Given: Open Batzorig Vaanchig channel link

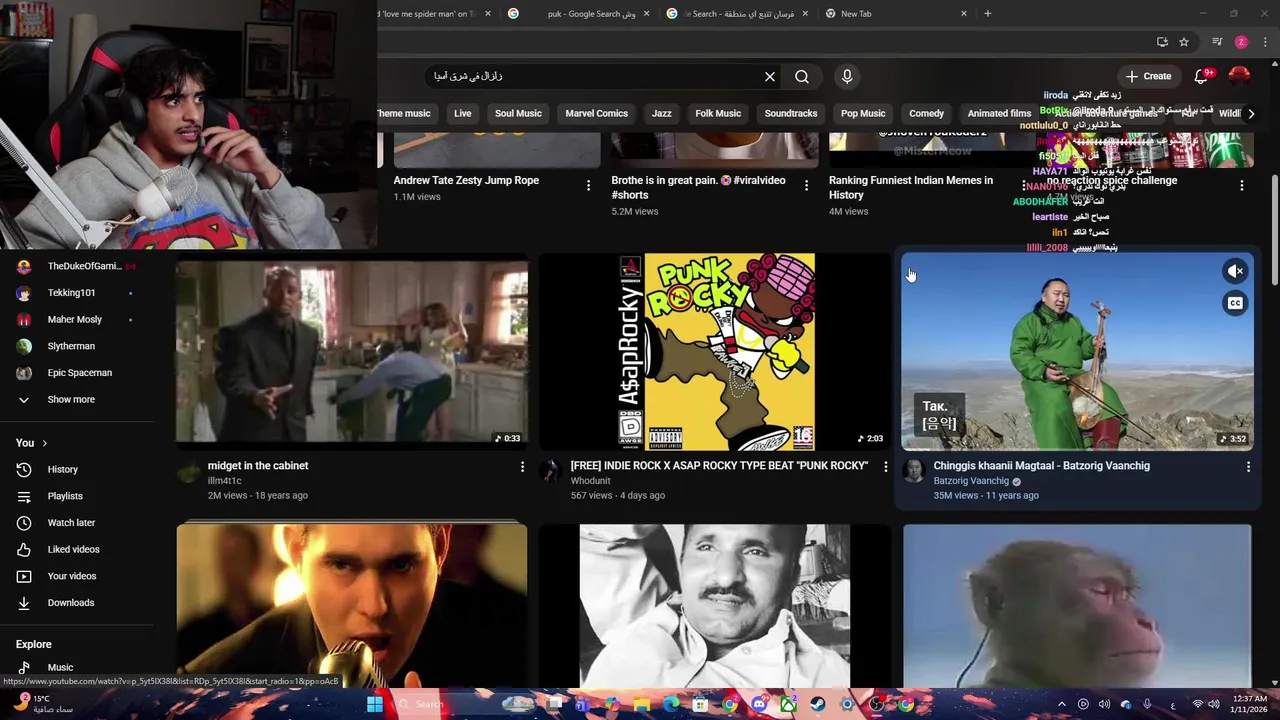Looking at the screenshot, I should pos(971,481).
